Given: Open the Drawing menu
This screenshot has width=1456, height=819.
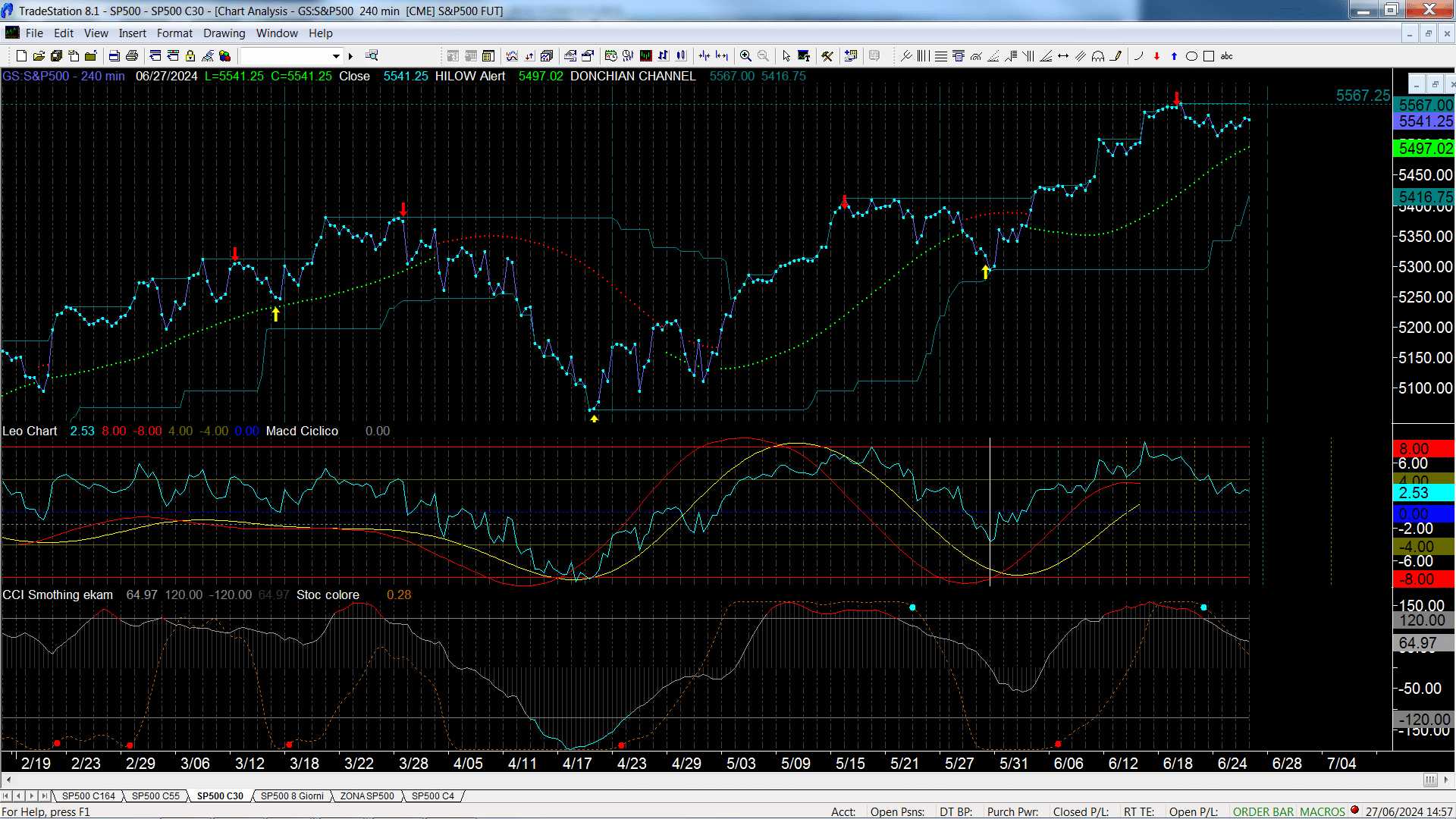Looking at the screenshot, I should coord(224,33).
